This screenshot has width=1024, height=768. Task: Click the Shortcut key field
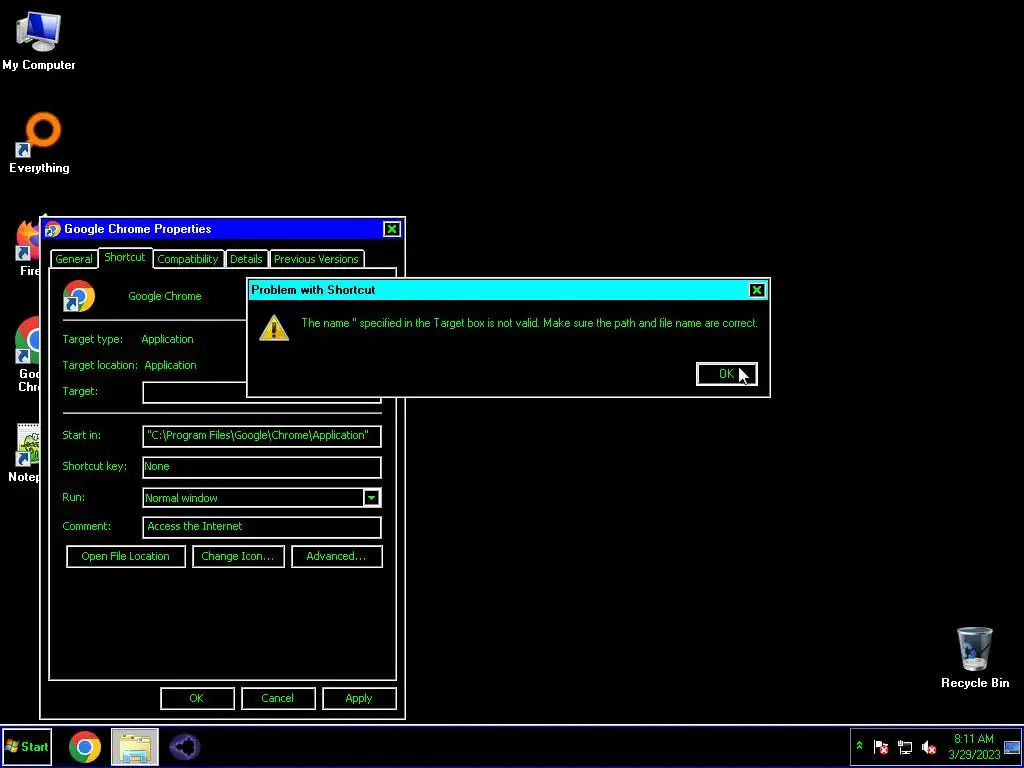coord(261,467)
